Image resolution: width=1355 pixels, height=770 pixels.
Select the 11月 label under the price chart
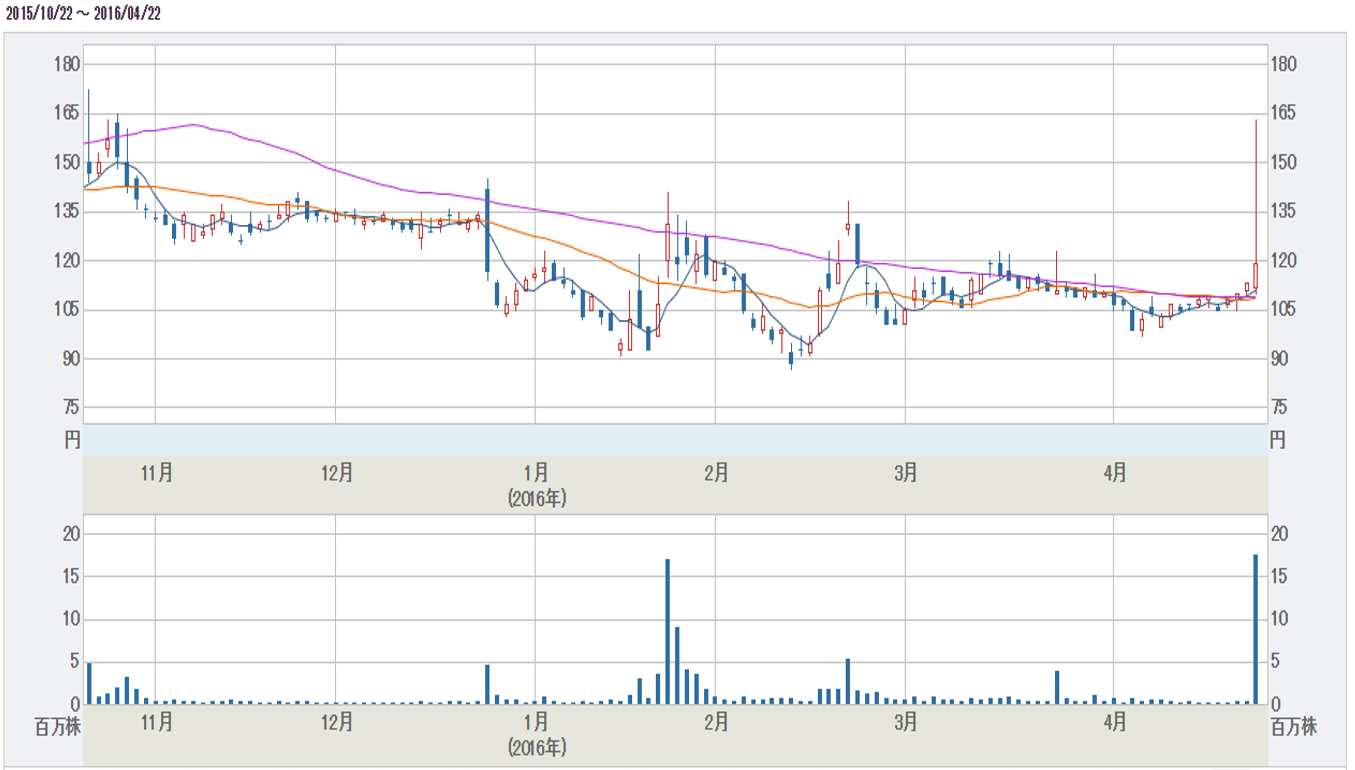tap(157, 472)
